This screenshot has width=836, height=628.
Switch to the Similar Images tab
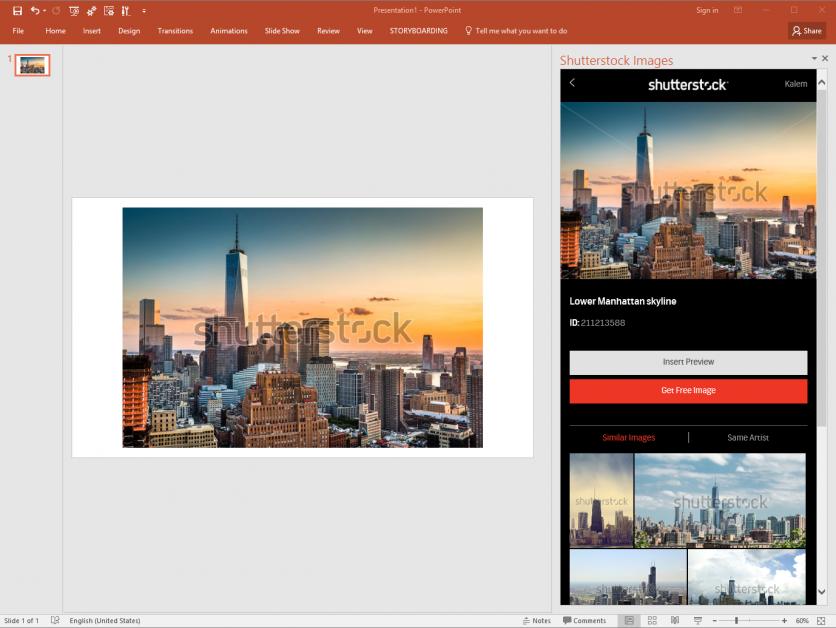(x=629, y=438)
